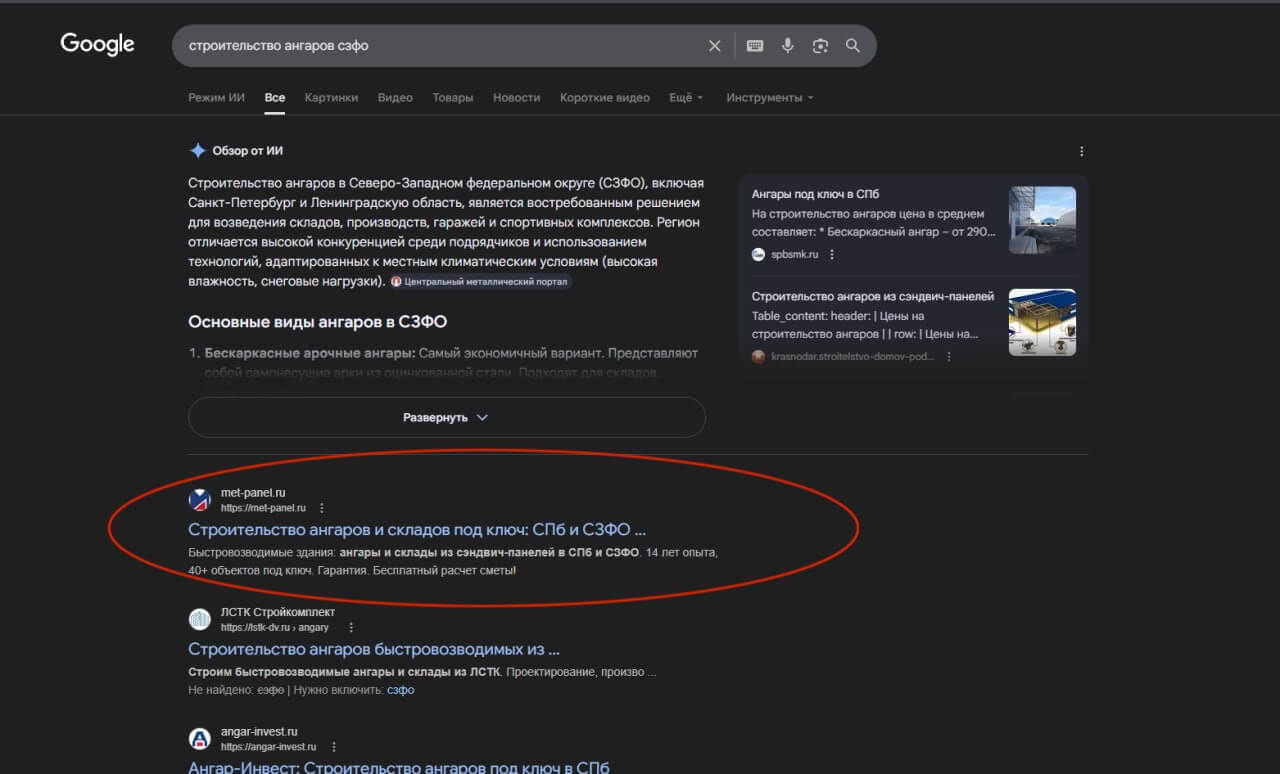The width and height of the screenshot is (1280, 774).
Task: Switch to the Картинки tab
Action: point(331,97)
